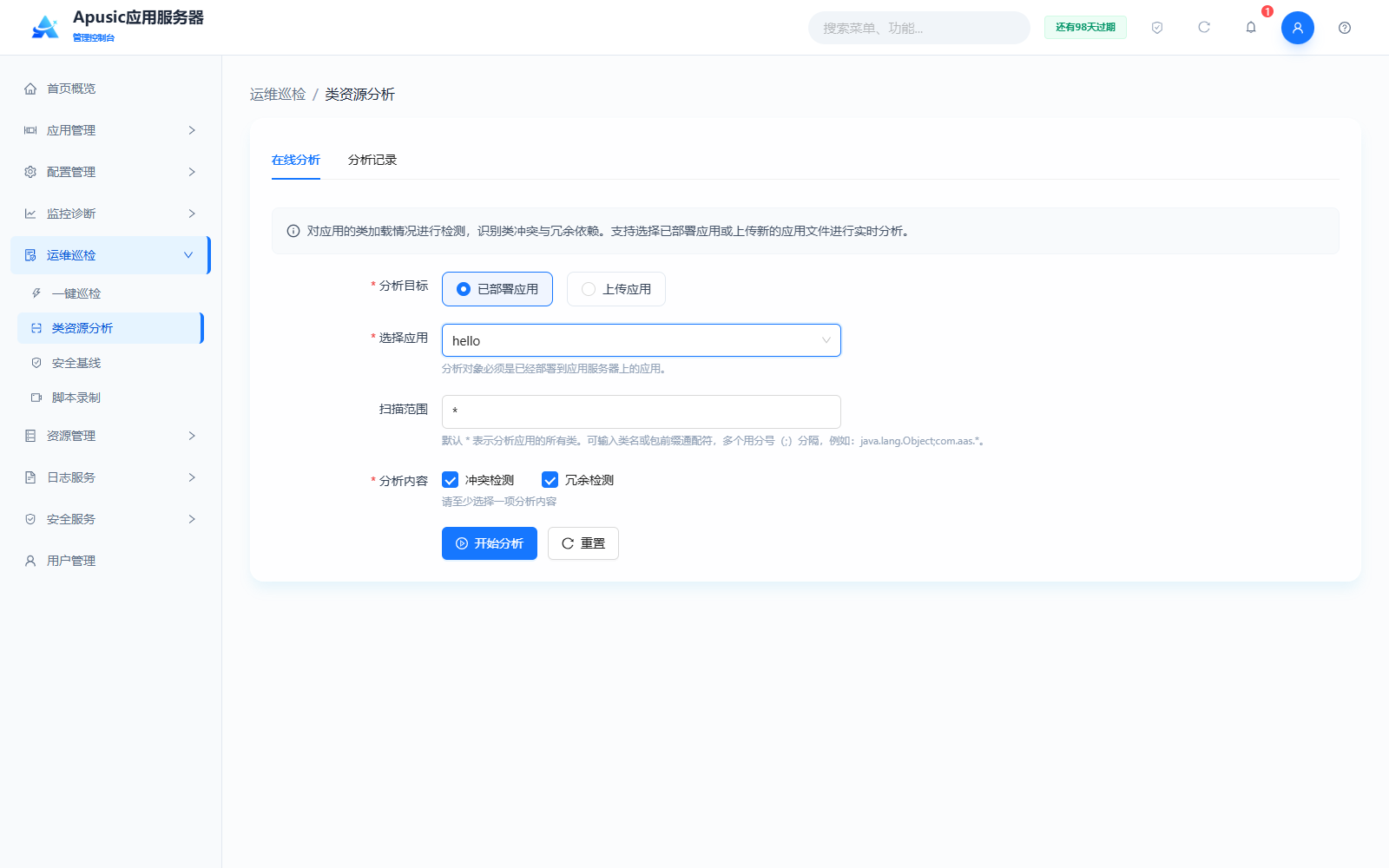Click the 日志服务 document icon
1389x868 pixels.
[30, 477]
